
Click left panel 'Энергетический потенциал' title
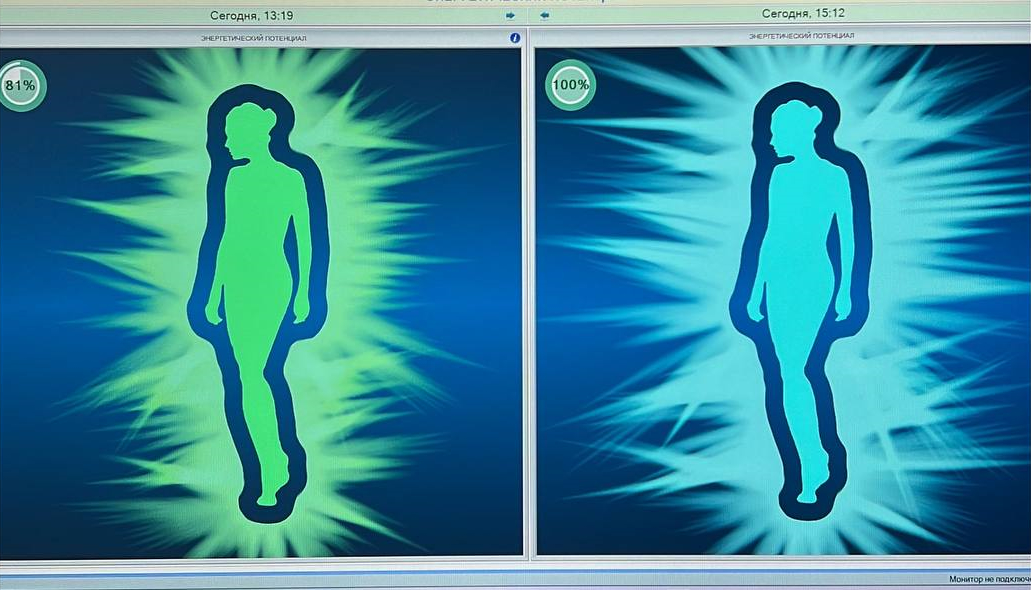coord(253,38)
